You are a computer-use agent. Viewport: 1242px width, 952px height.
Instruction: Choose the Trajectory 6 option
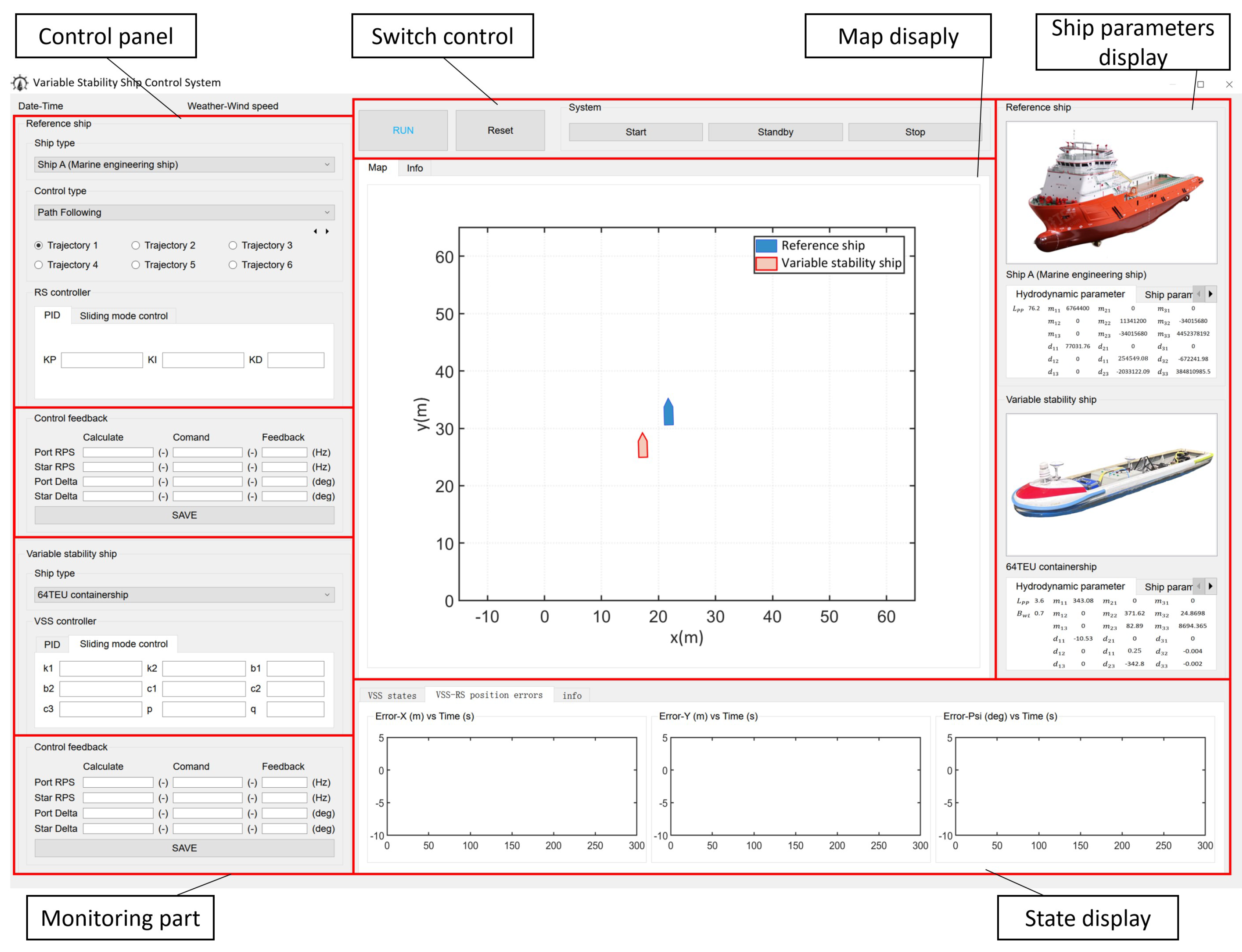pyautogui.click(x=232, y=265)
